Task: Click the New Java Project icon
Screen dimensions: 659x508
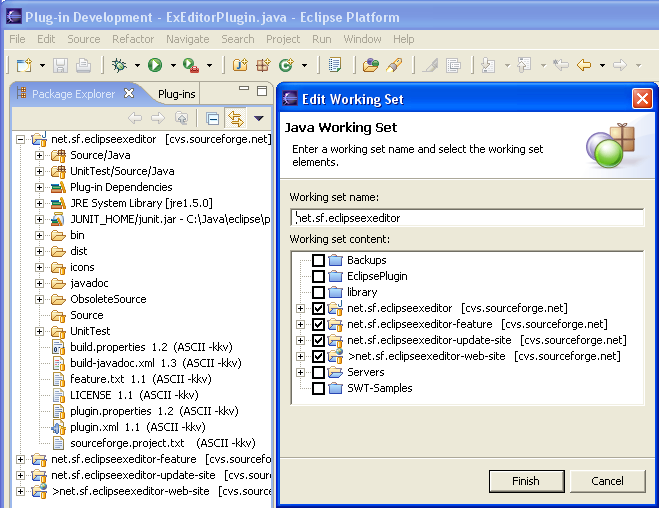Action: click(240, 65)
